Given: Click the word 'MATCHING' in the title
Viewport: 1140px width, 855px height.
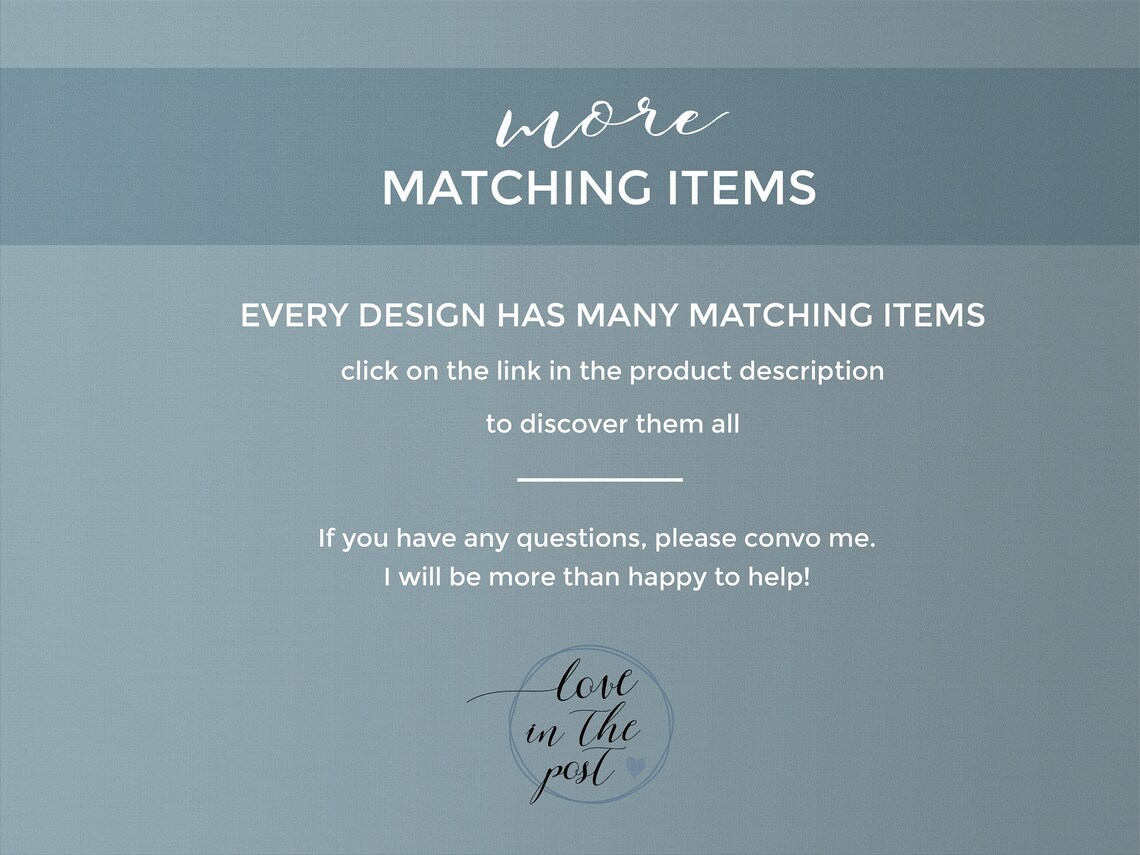Looking at the screenshot, I should pyautogui.click(x=517, y=188).
